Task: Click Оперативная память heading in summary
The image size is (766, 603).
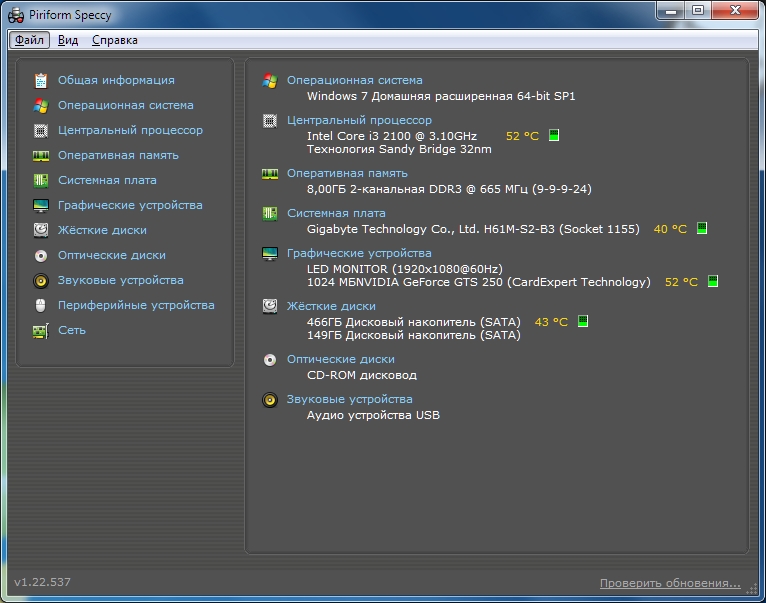Action: 347,173
